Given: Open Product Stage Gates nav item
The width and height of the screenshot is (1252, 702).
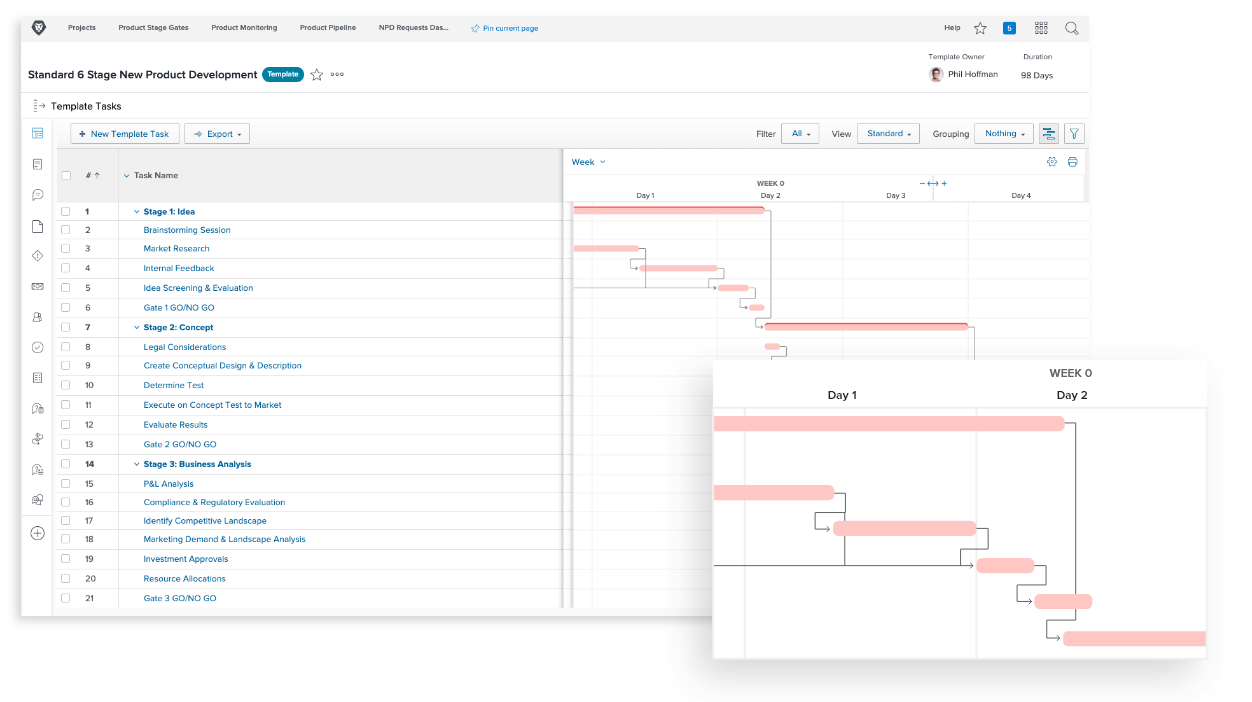Looking at the screenshot, I should (x=153, y=28).
